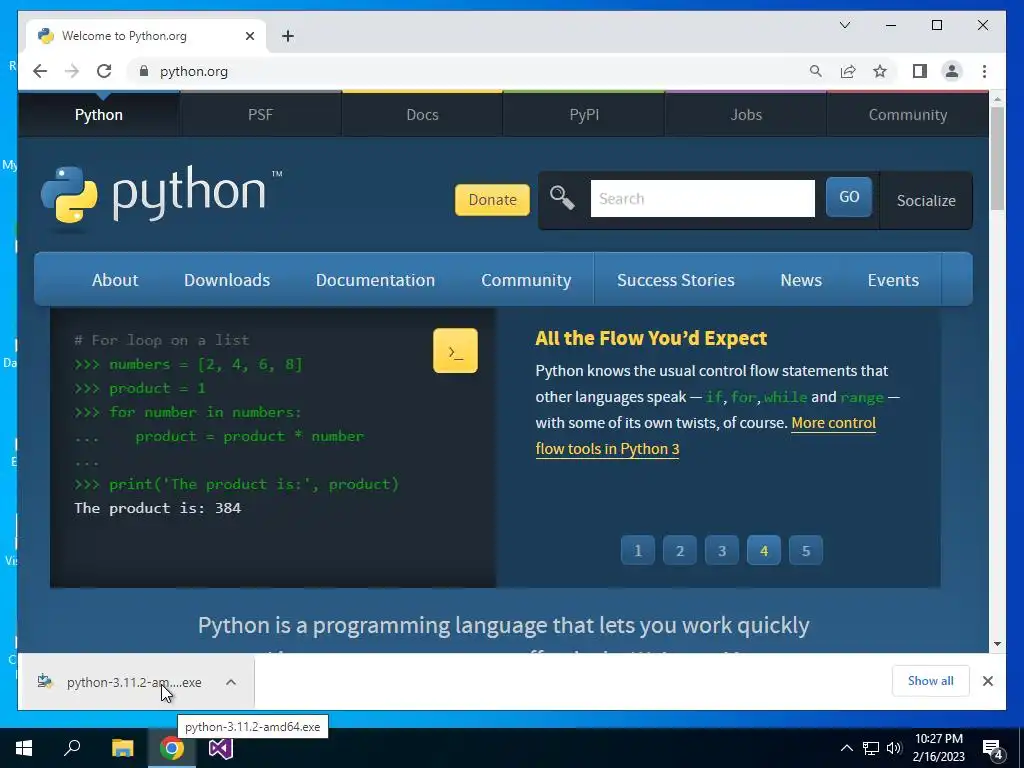Image resolution: width=1024 pixels, height=768 pixels.
Task: Switch to the Jobs tab
Action: 746,114
